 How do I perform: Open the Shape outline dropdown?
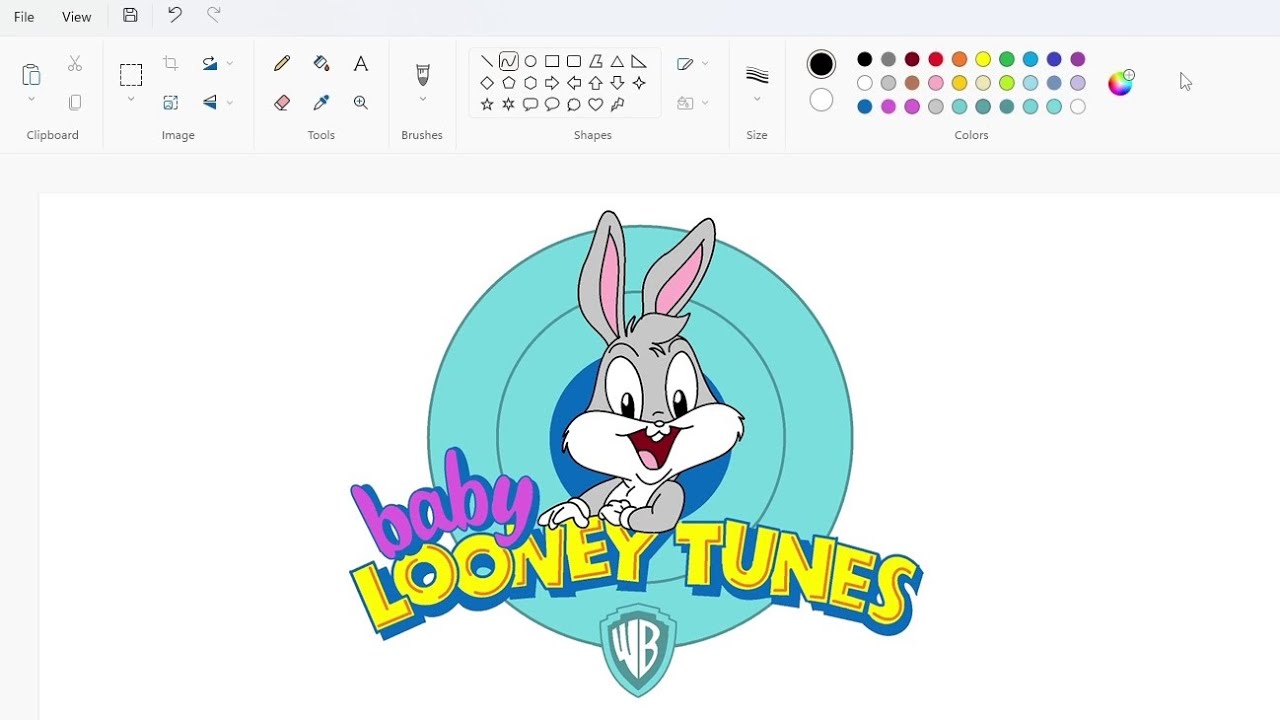coord(692,64)
